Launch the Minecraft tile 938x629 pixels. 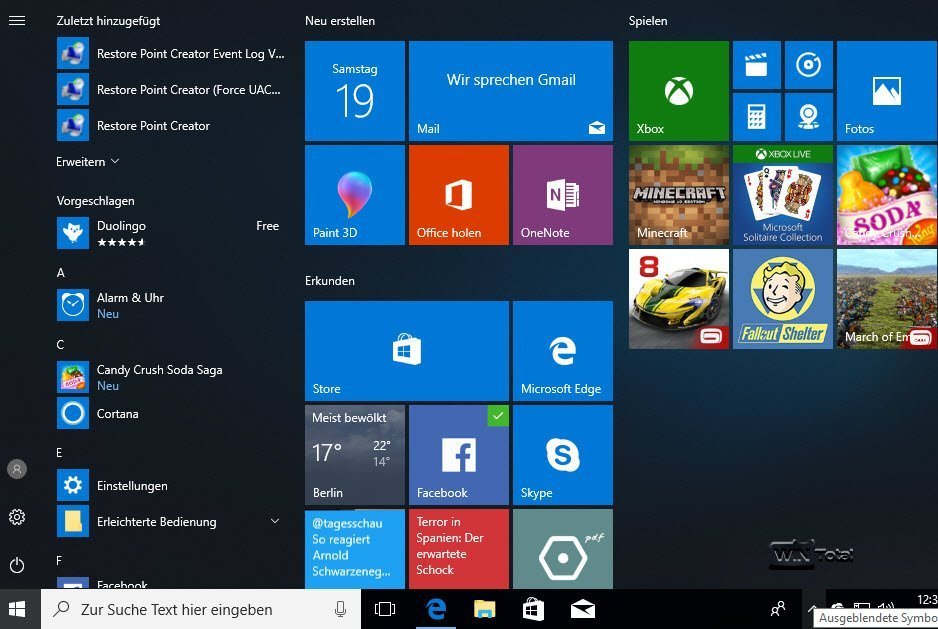pos(678,195)
